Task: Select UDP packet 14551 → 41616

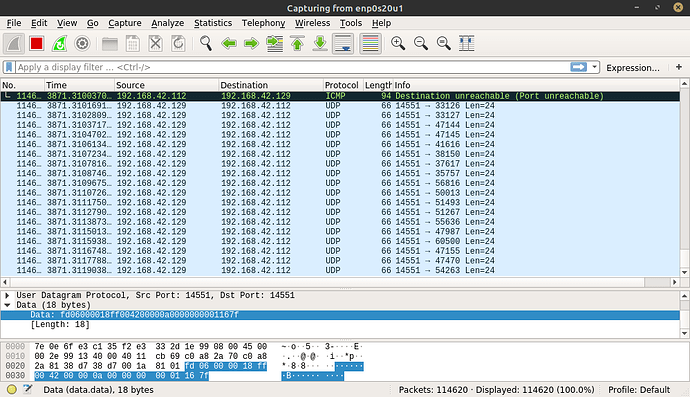Action: [x=340, y=144]
